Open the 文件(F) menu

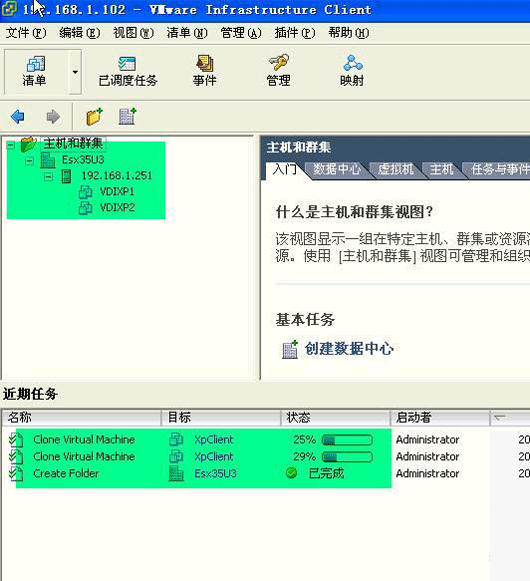coord(26,33)
